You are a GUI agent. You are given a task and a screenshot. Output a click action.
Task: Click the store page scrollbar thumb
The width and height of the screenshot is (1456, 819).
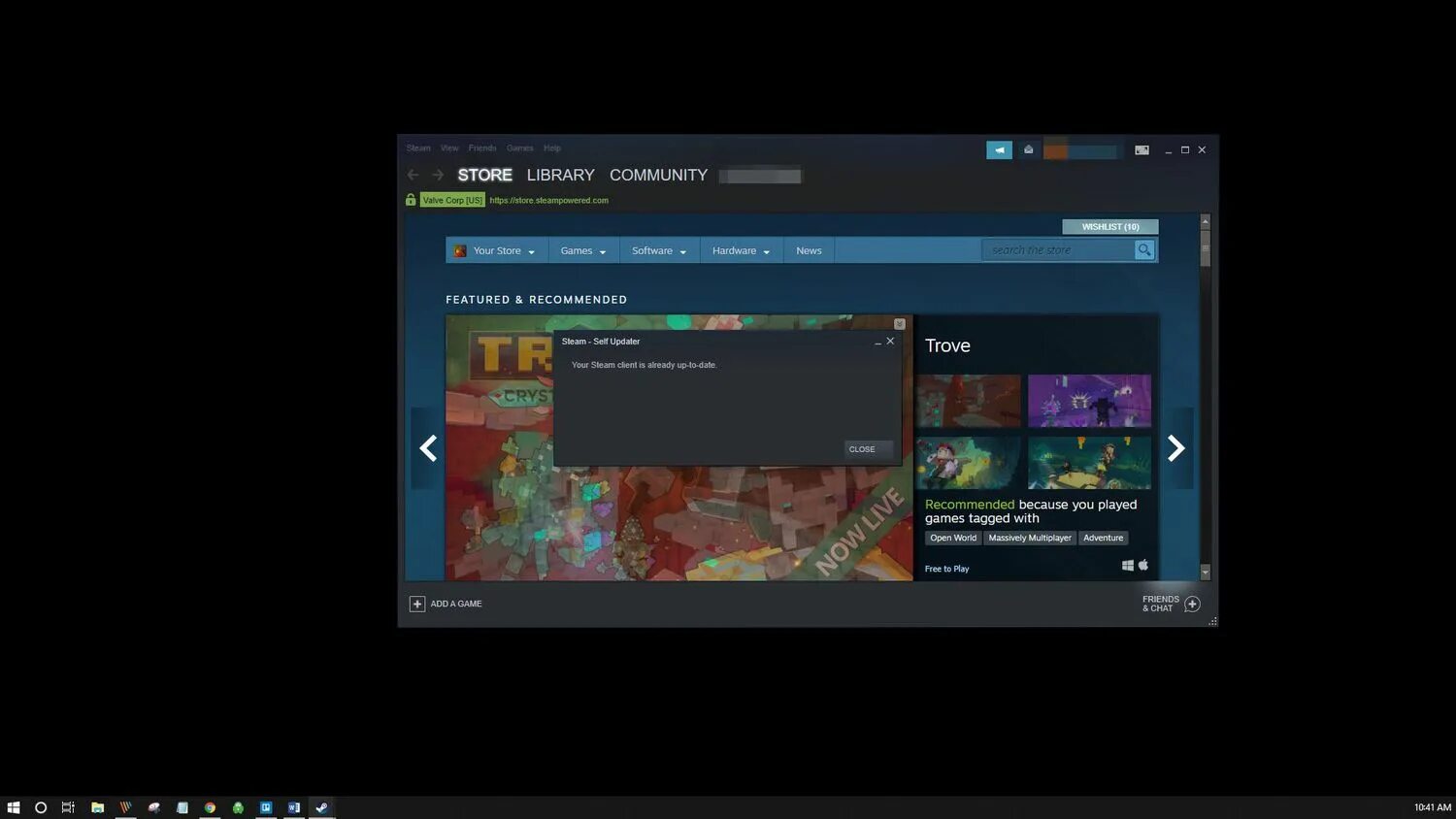coord(1206,247)
